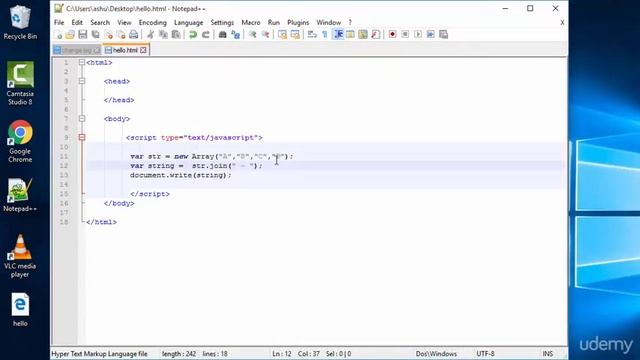The height and width of the screenshot is (360, 640).
Task: Click the INS mode in status bar
Action: tap(548, 354)
